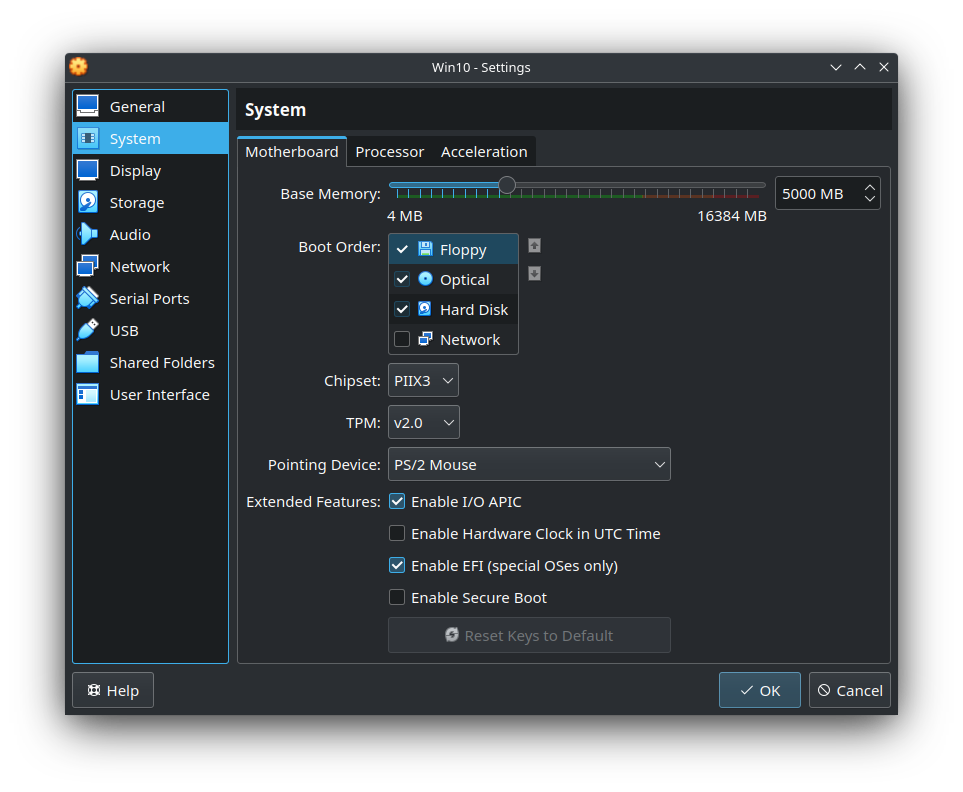Check Enable Secure Boot

[x=397, y=597]
